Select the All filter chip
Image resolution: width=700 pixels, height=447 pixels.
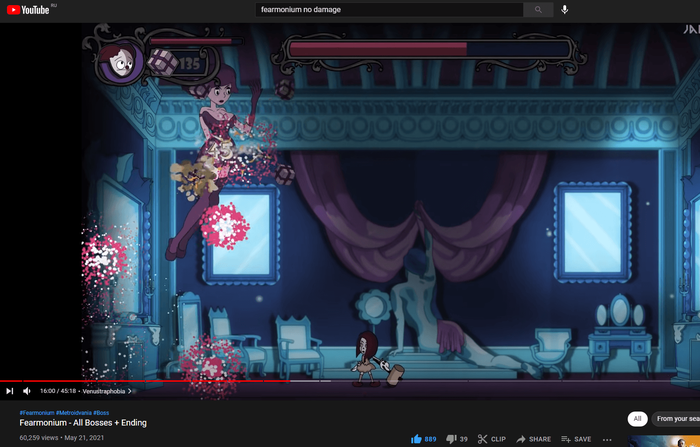click(636, 419)
